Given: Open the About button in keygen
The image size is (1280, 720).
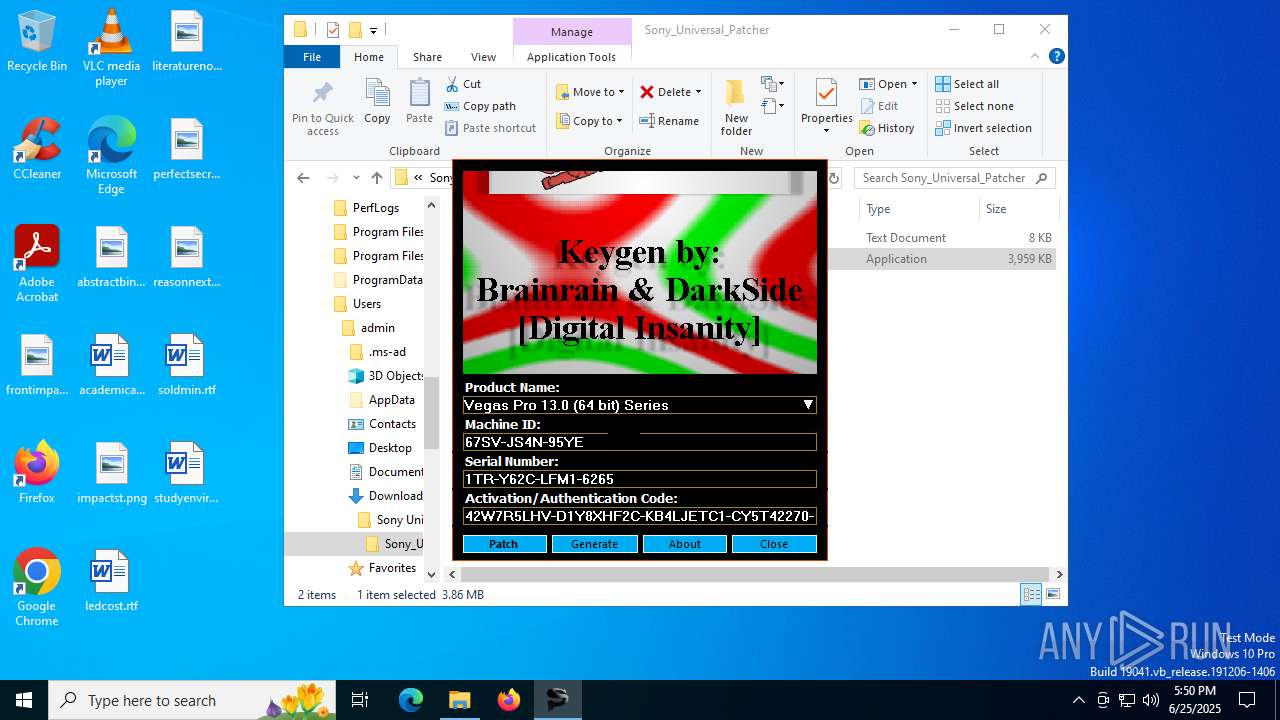Looking at the screenshot, I should point(684,544).
